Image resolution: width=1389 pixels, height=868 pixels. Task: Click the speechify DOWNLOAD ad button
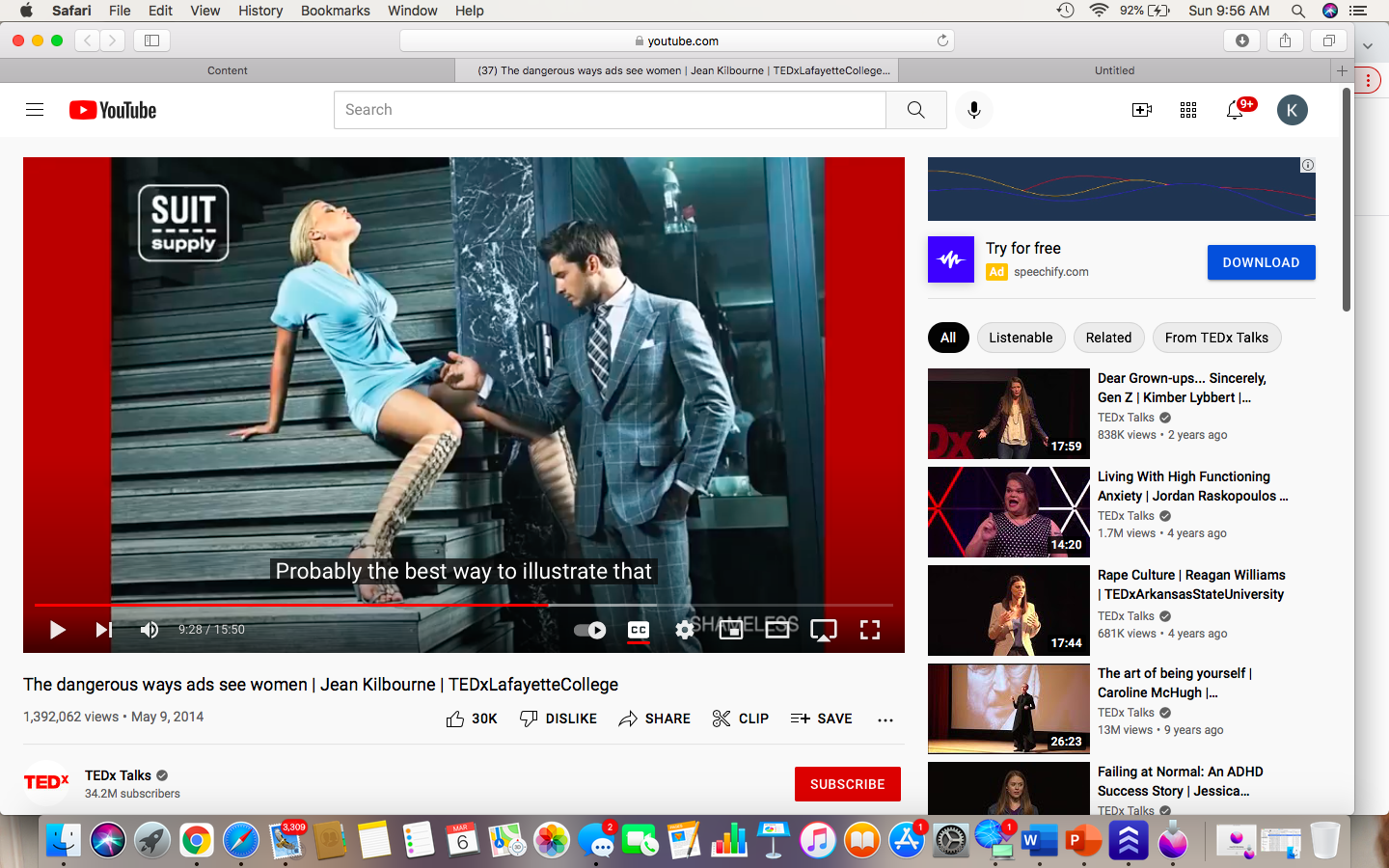(1261, 262)
